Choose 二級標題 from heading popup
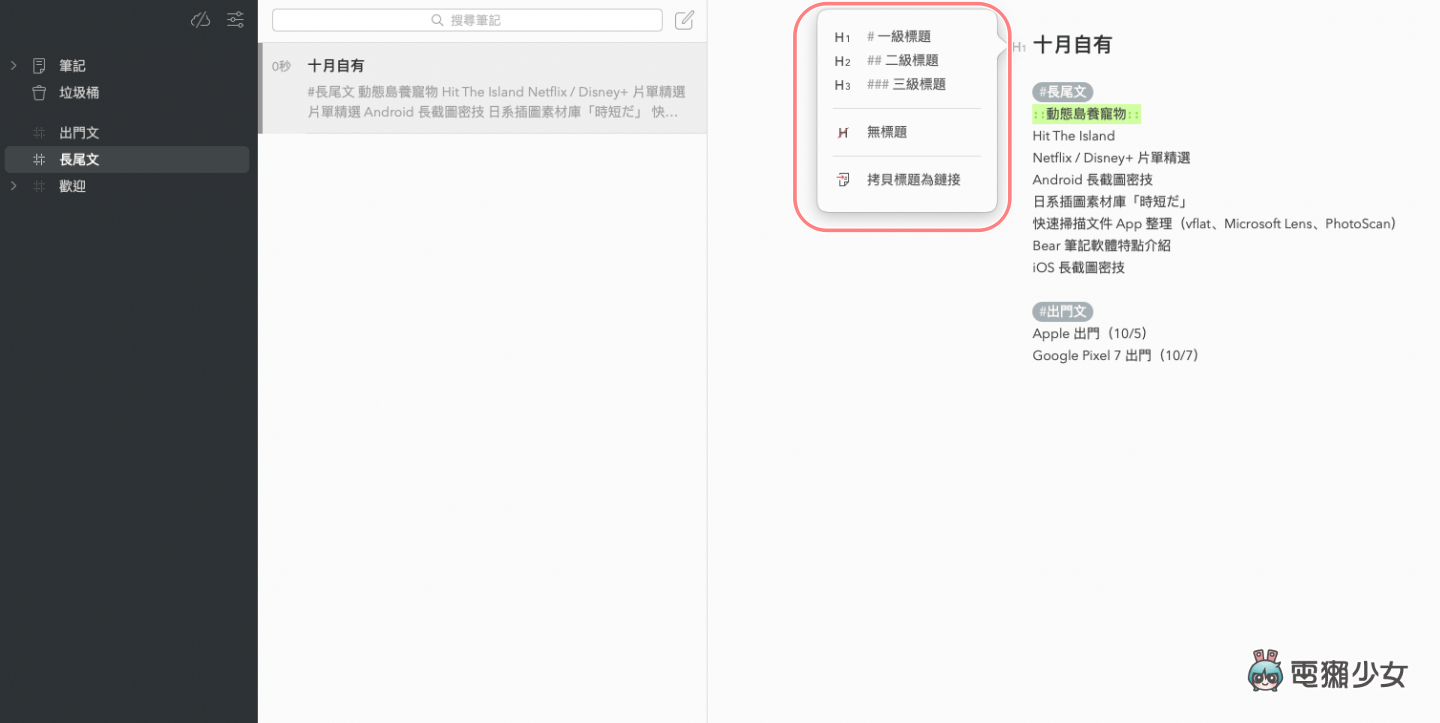Image resolution: width=1440 pixels, height=723 pixels. coord(910,61)
